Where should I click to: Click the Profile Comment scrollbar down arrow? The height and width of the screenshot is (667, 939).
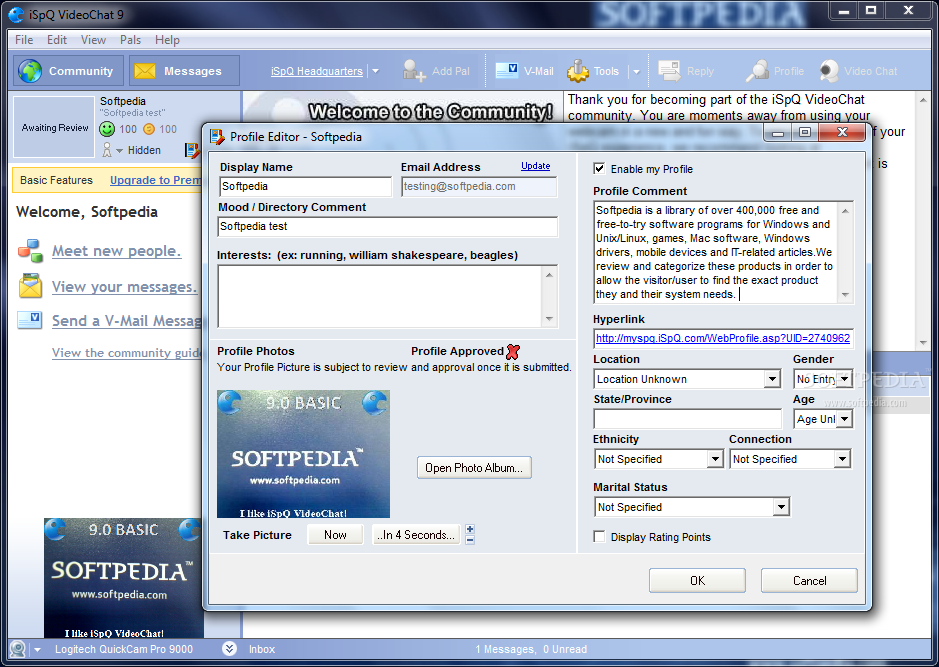pyautogui.click(x=845, y=295)
